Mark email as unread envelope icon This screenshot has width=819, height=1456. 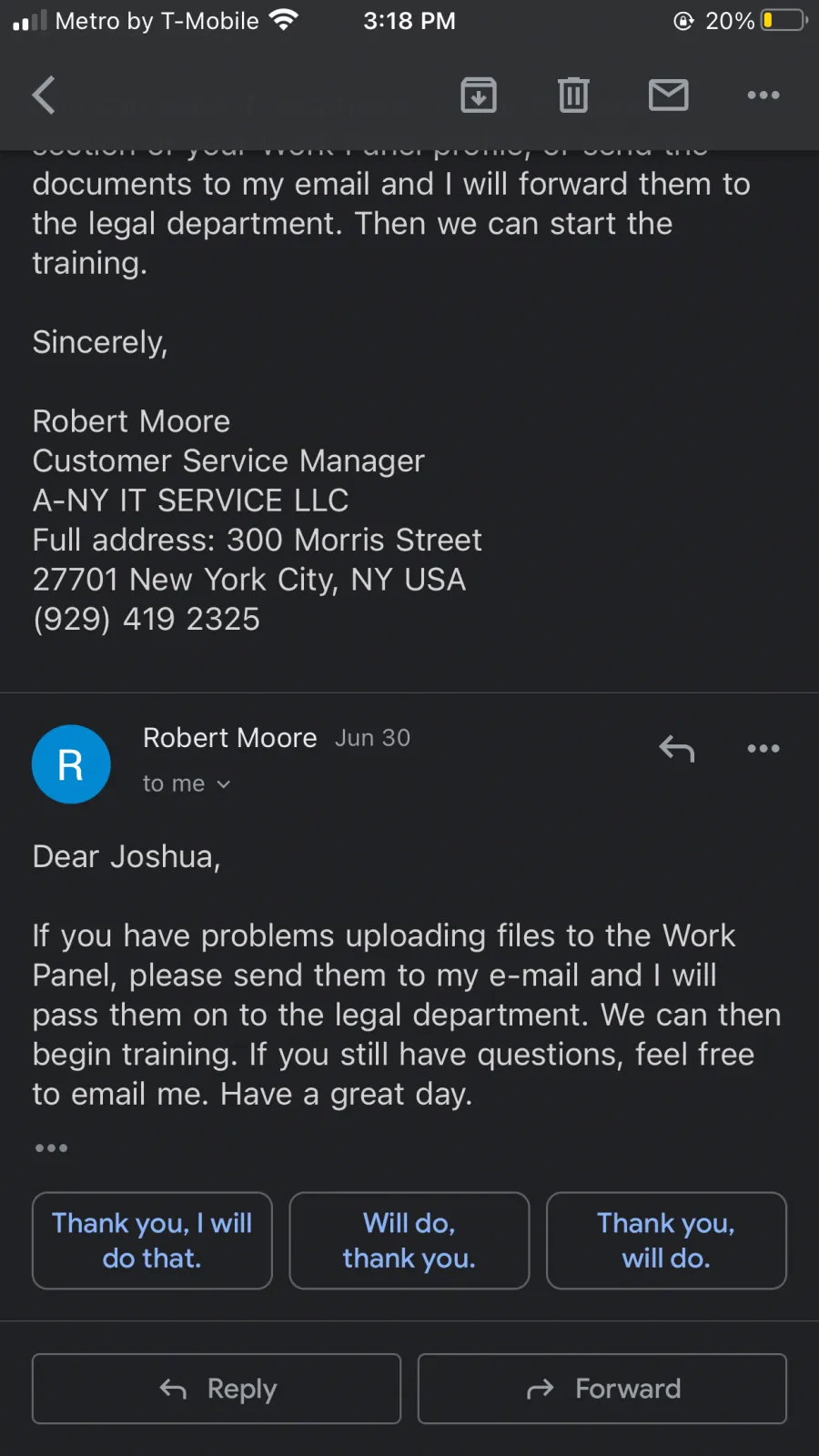pos(669,95)
